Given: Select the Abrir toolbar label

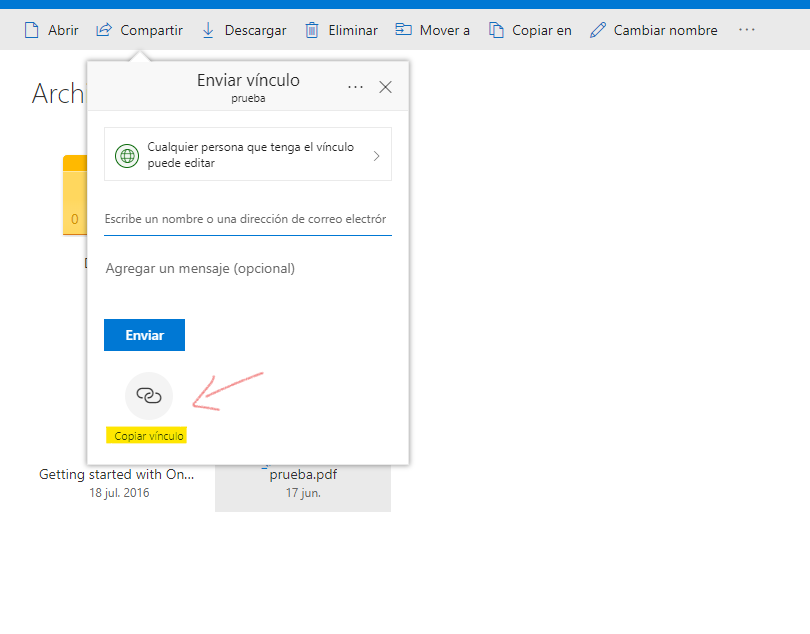Looking at the screenshot, I should point(64,30).
